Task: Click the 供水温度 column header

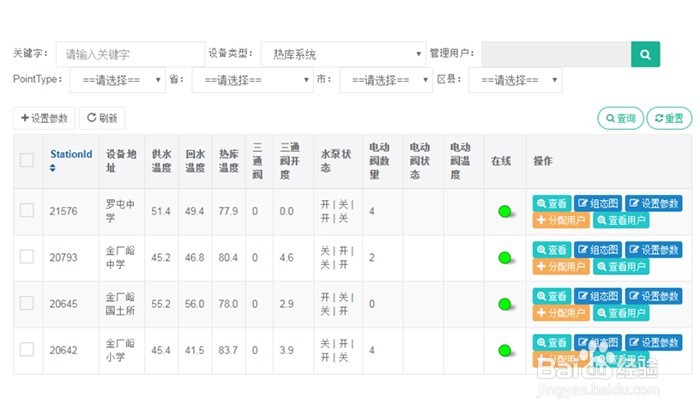Action: (x=161, y=161)
